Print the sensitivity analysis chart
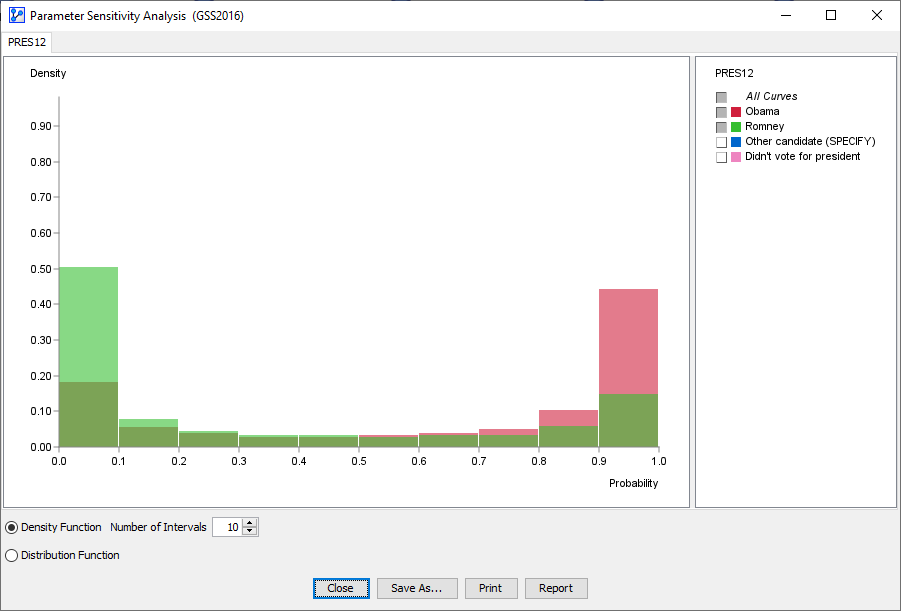The image size is (901, 611). pos(491,588)
